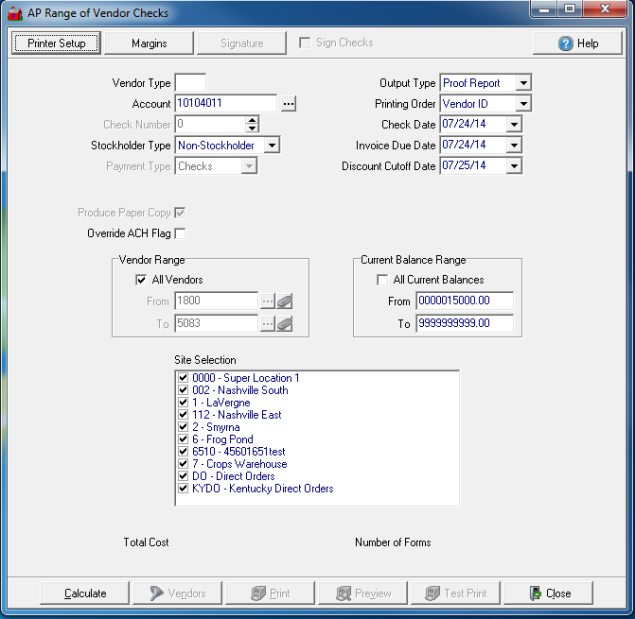Click the Vendor Type input field
This screenshot has width=635, height=619.
click(x=190, y=82)
